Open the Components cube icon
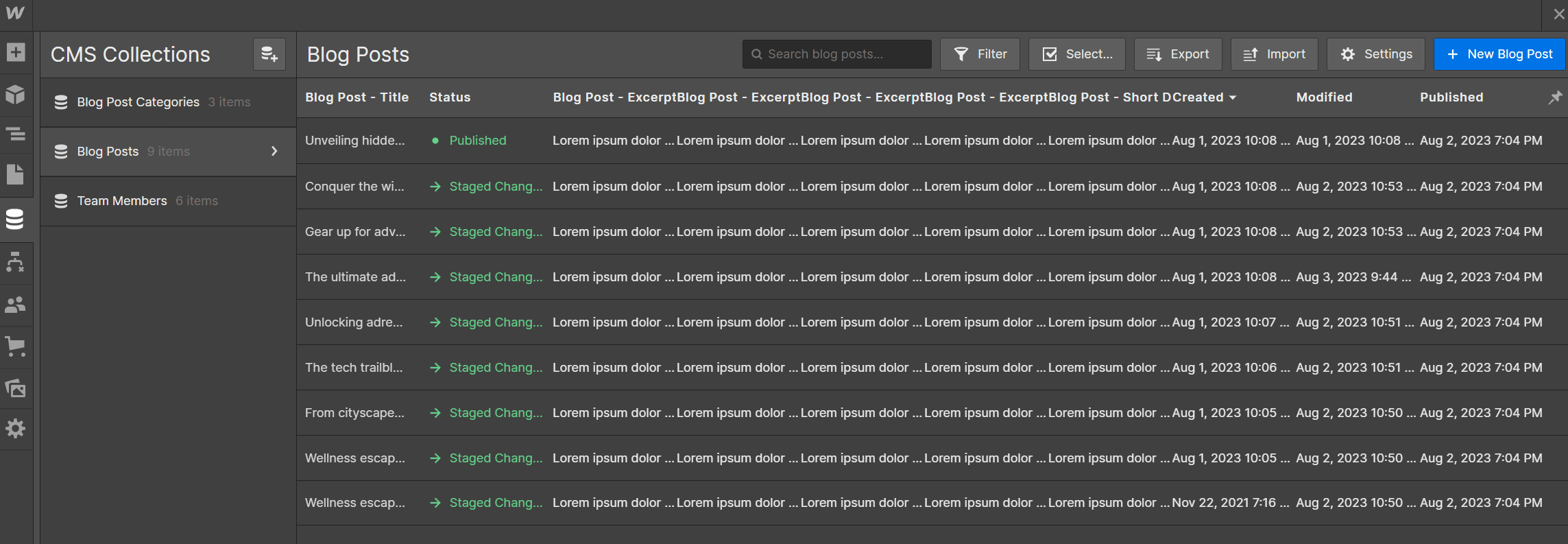The image size is (1568, 544). [15, 94]
